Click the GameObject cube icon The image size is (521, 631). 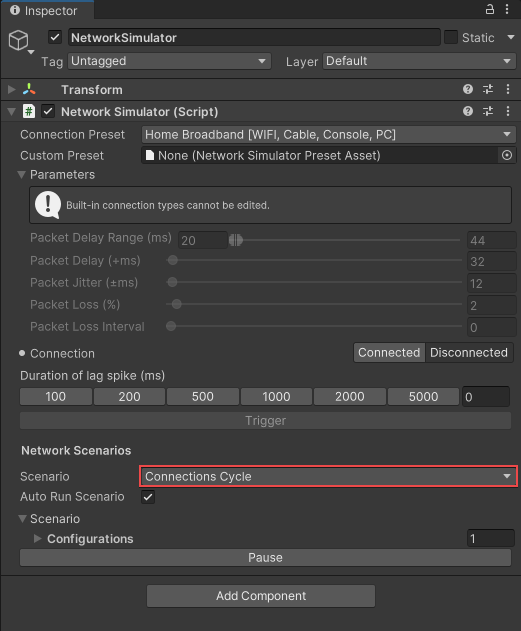pyautogui.click(x=19, y=40)
